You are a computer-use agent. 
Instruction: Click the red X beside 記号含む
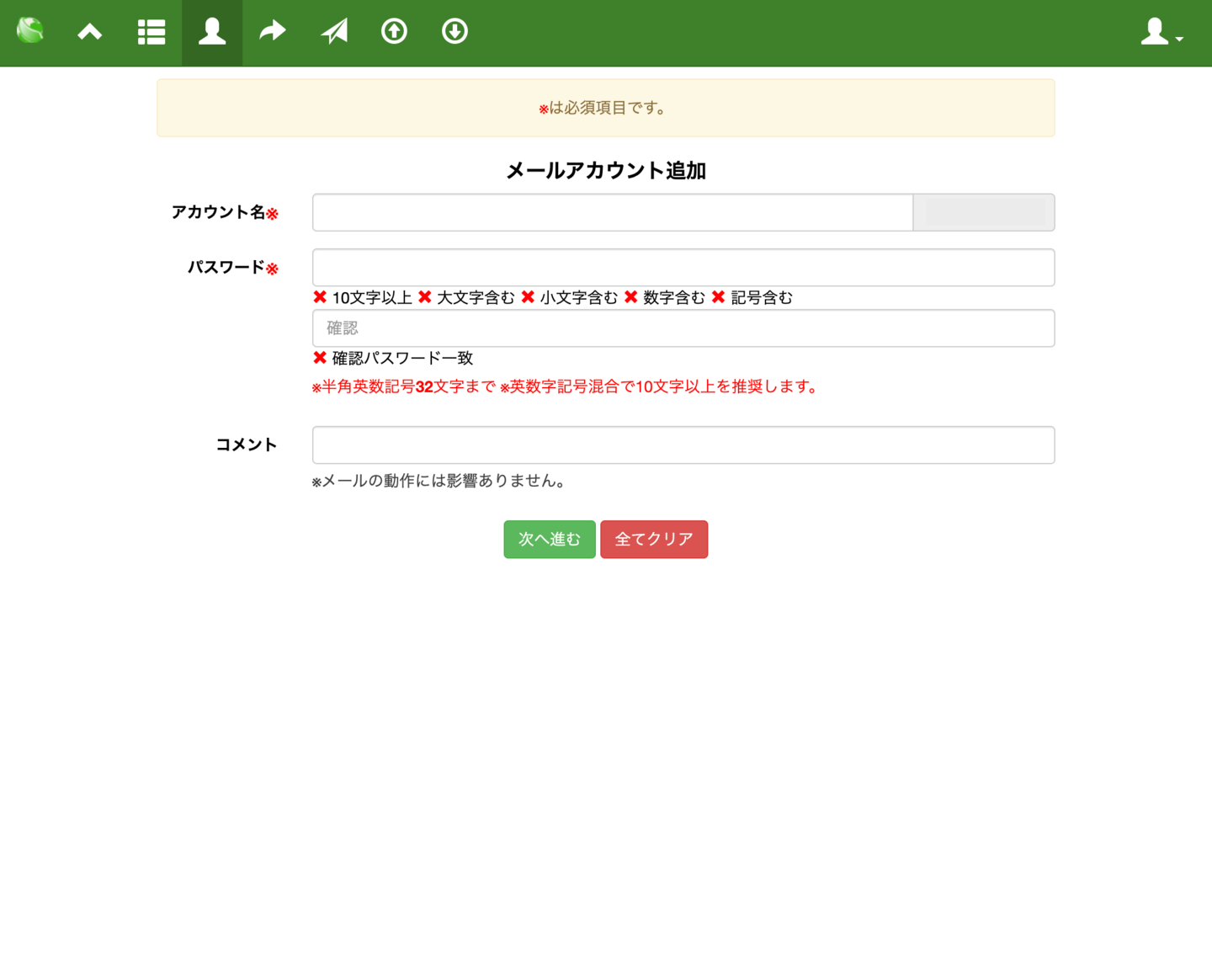(718, 296)
